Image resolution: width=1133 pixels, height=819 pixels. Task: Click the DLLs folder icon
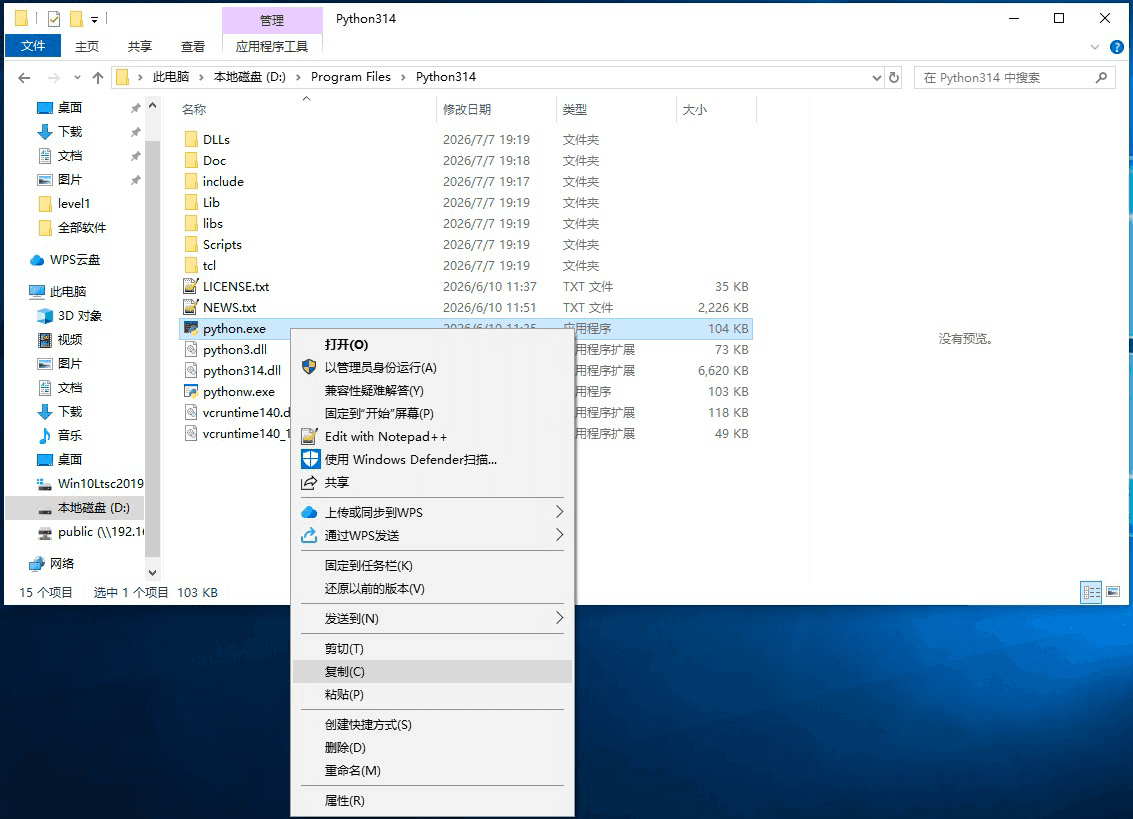[x=191, y=139]
